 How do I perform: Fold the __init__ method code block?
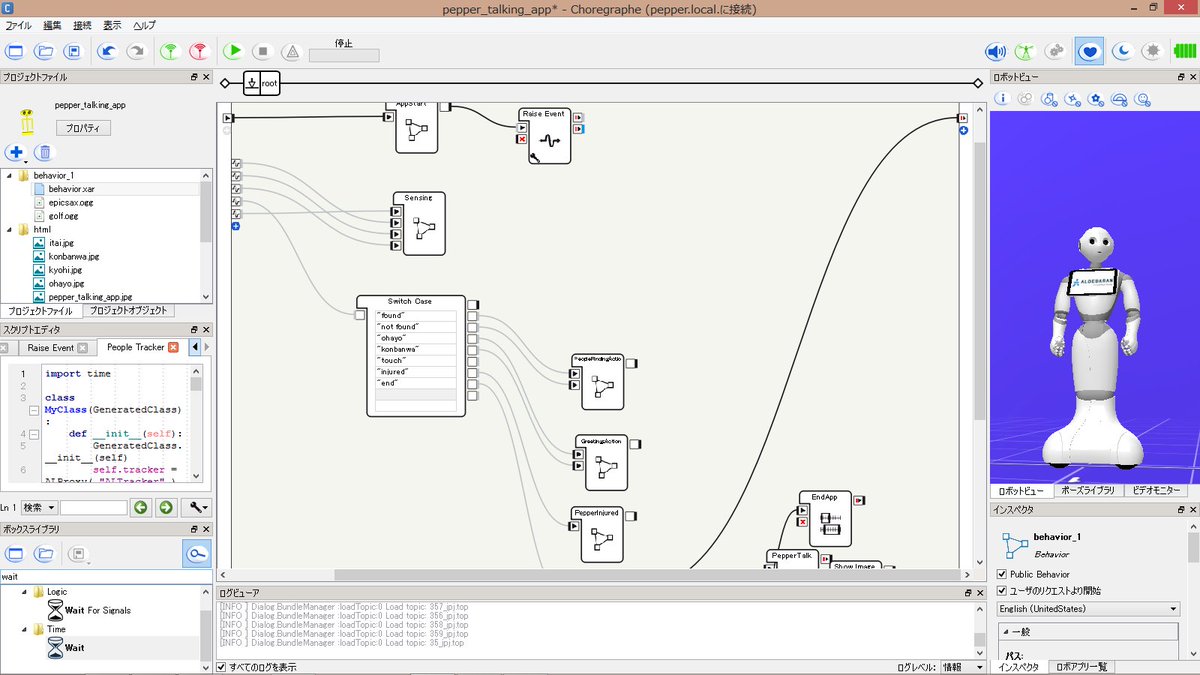pyautogui.click(x=34, y=434)
